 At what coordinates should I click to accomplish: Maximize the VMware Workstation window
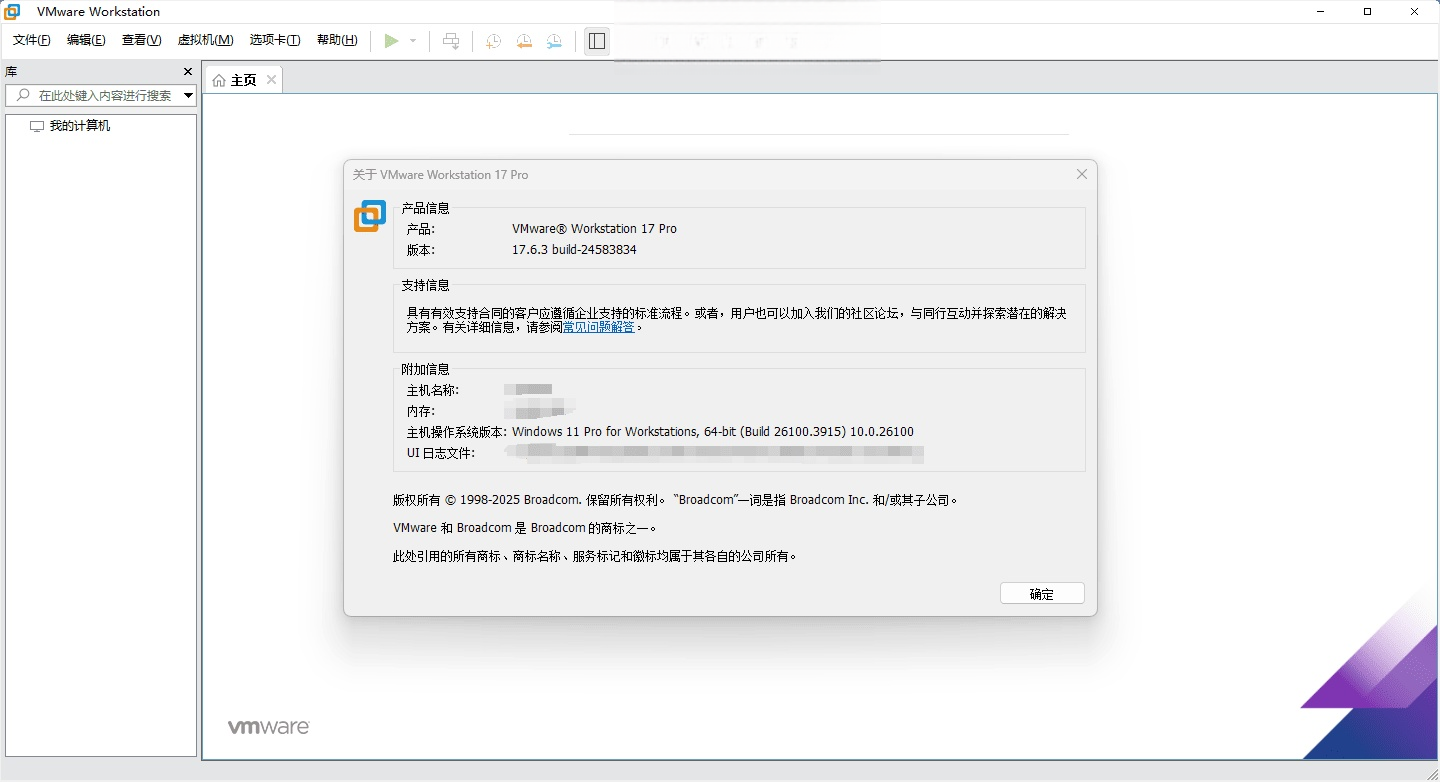1367,12
